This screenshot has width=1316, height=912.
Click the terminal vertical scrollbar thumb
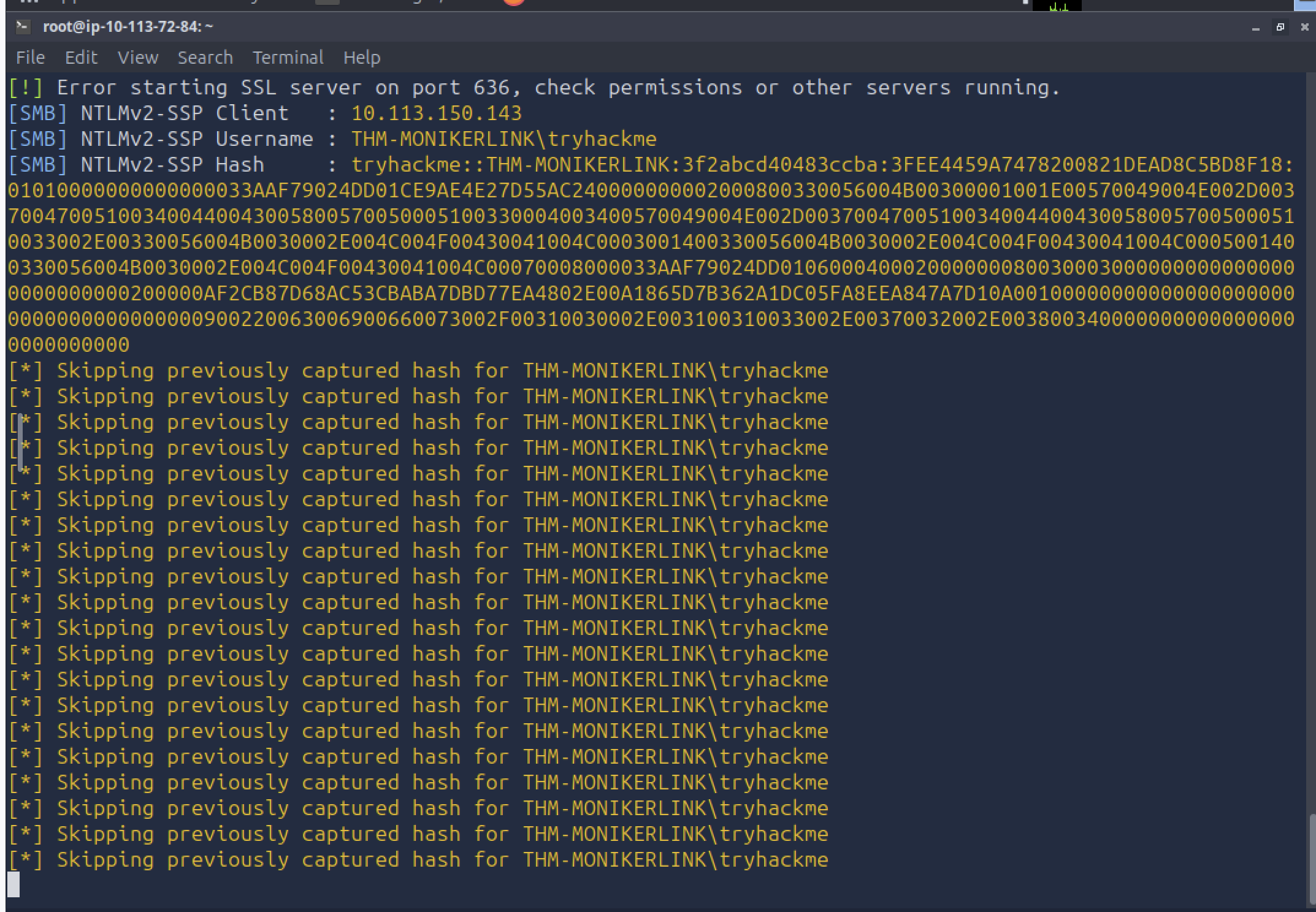[x=1312, y=858]
